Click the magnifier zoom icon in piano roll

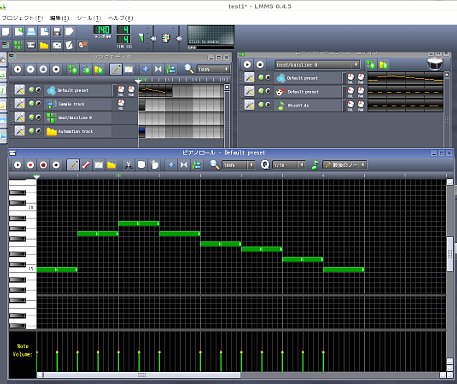(x=215, y=165)
